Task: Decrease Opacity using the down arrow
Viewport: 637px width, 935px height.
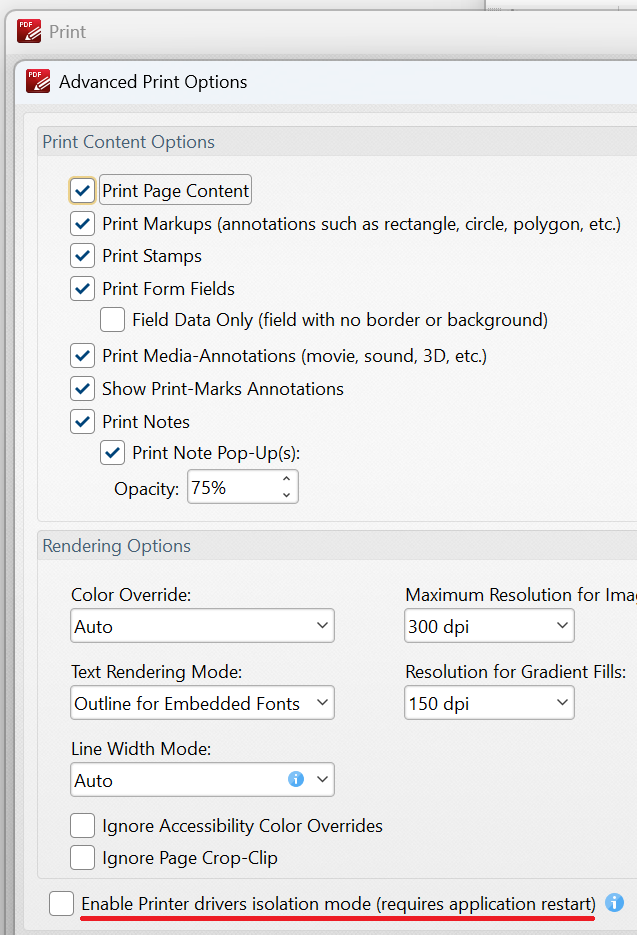Action: tap(286, 495)
